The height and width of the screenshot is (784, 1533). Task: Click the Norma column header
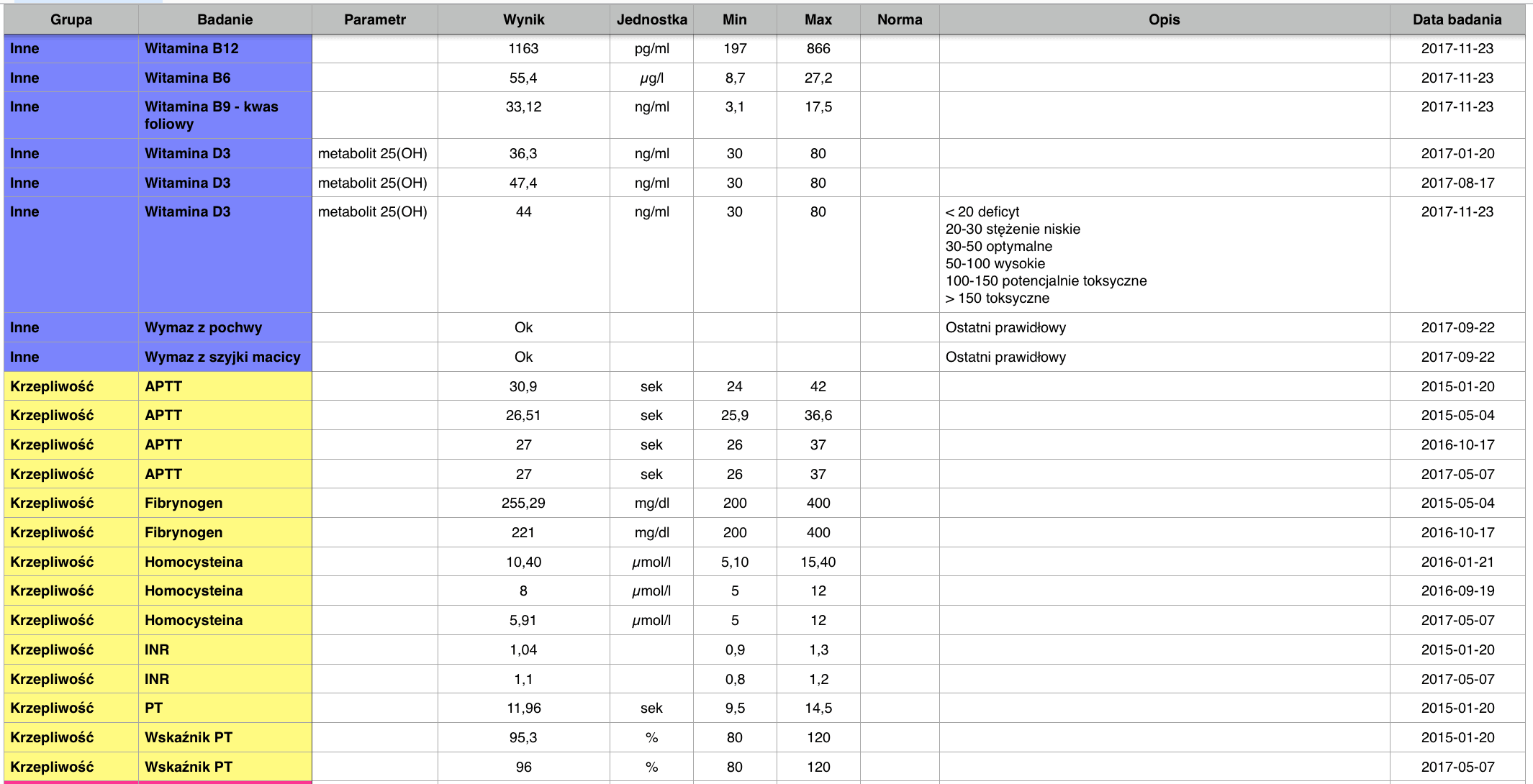point(900,19)
